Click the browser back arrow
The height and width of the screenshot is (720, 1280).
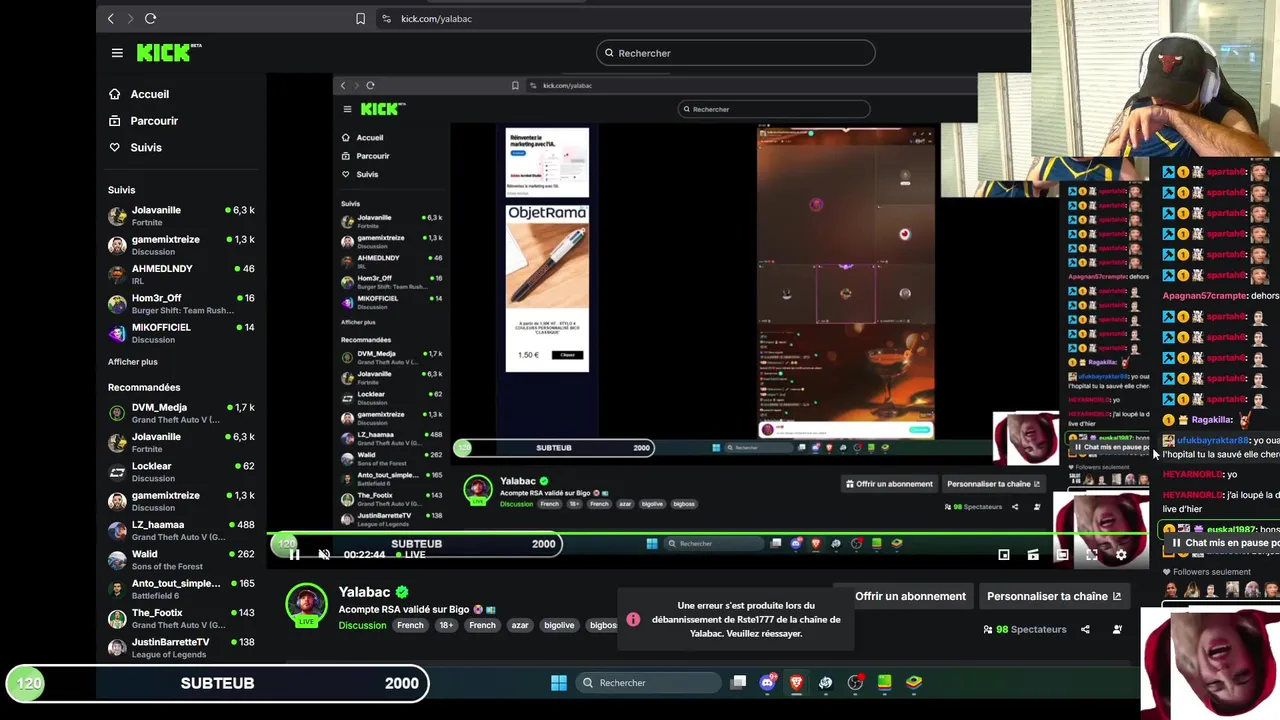coord(111,19)
